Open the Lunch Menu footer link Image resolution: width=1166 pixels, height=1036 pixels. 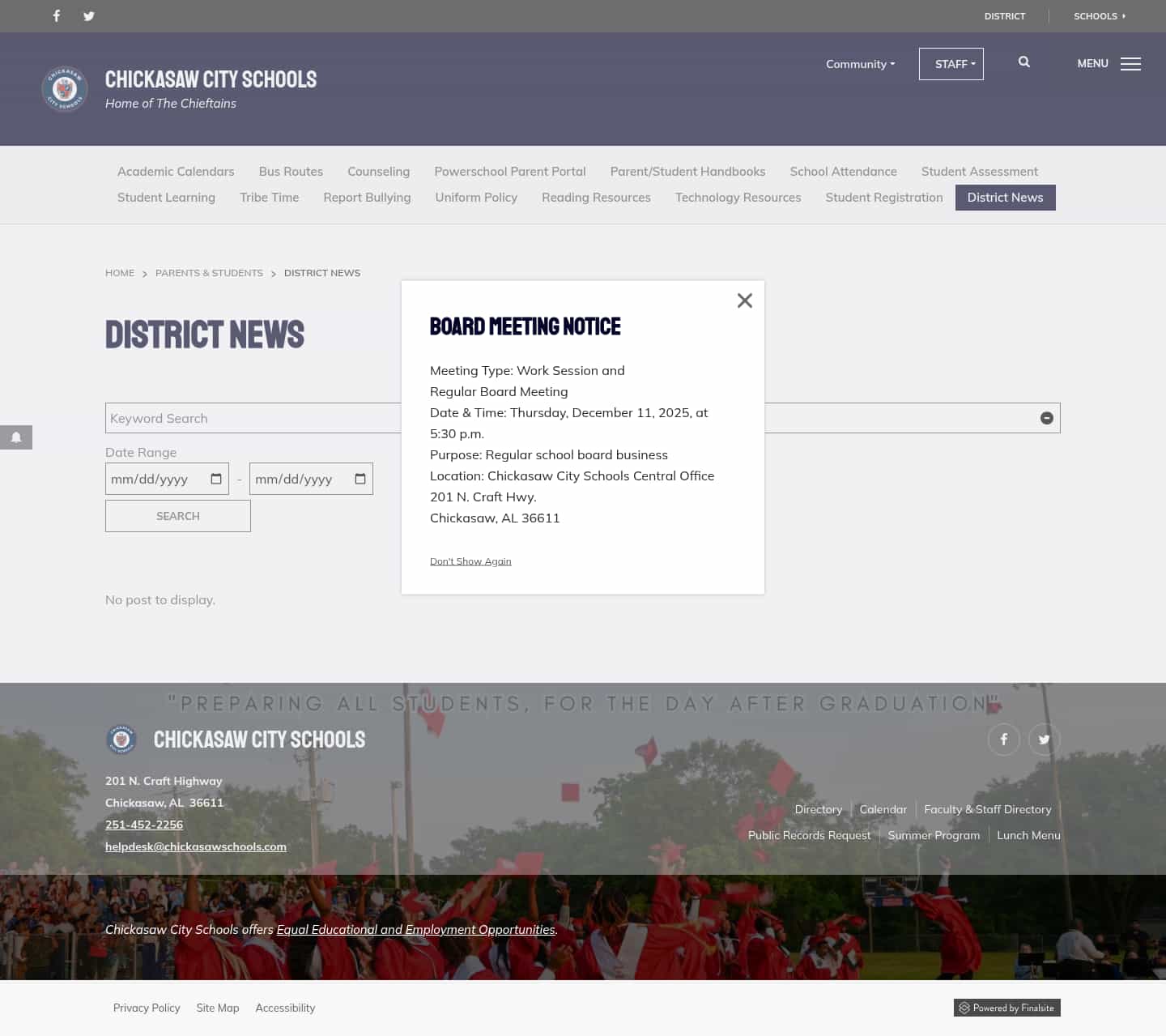tap(1028, 835)
